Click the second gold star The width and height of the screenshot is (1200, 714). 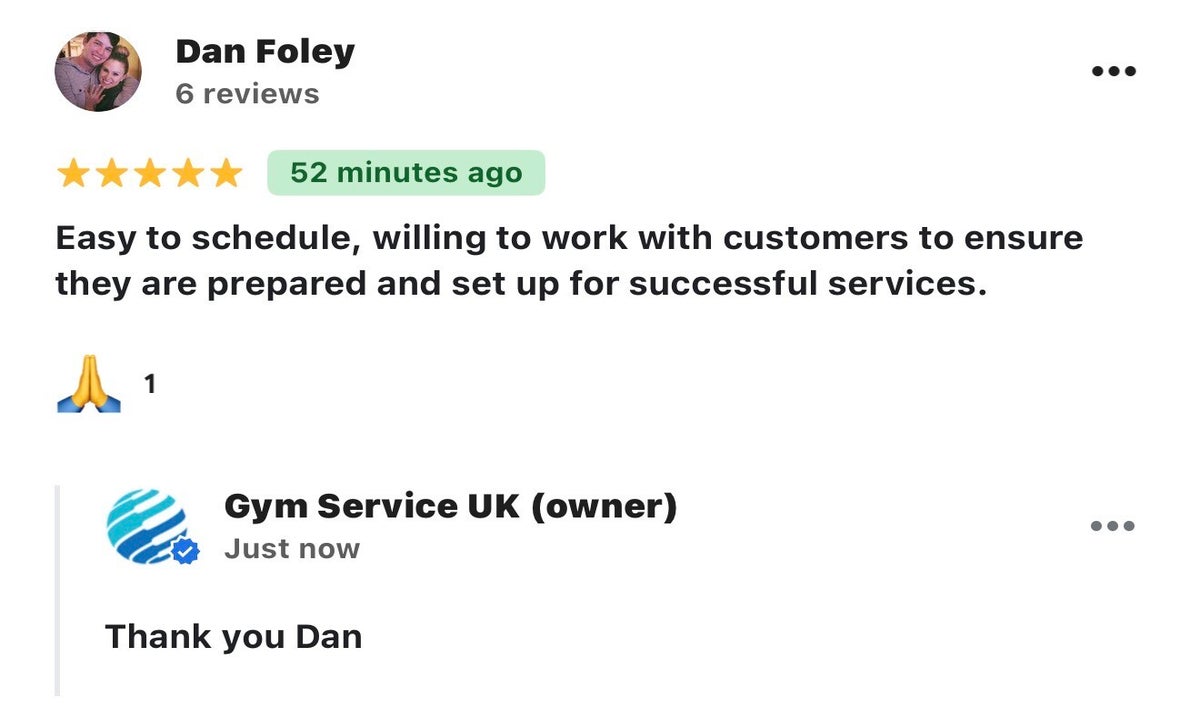[x=111, y=173]
